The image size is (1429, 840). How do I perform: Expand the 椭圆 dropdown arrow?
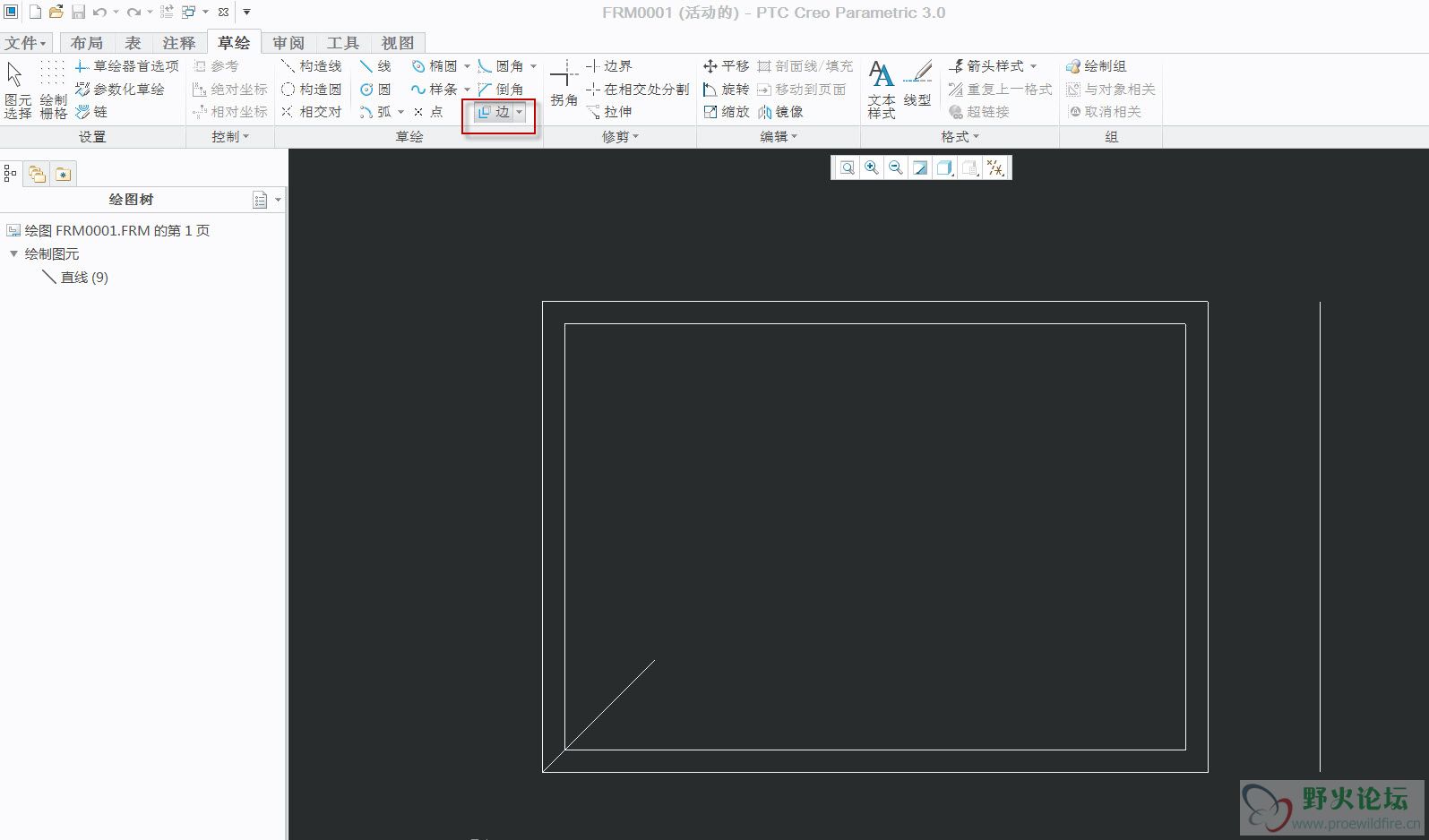click(467, 66)
